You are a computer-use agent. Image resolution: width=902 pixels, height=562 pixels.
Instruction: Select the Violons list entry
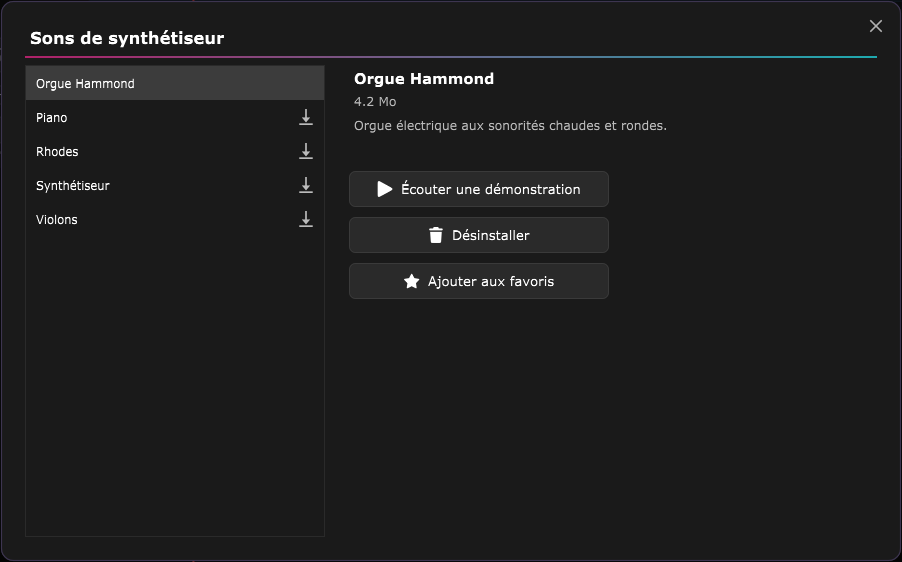click(x=175, y=219)
